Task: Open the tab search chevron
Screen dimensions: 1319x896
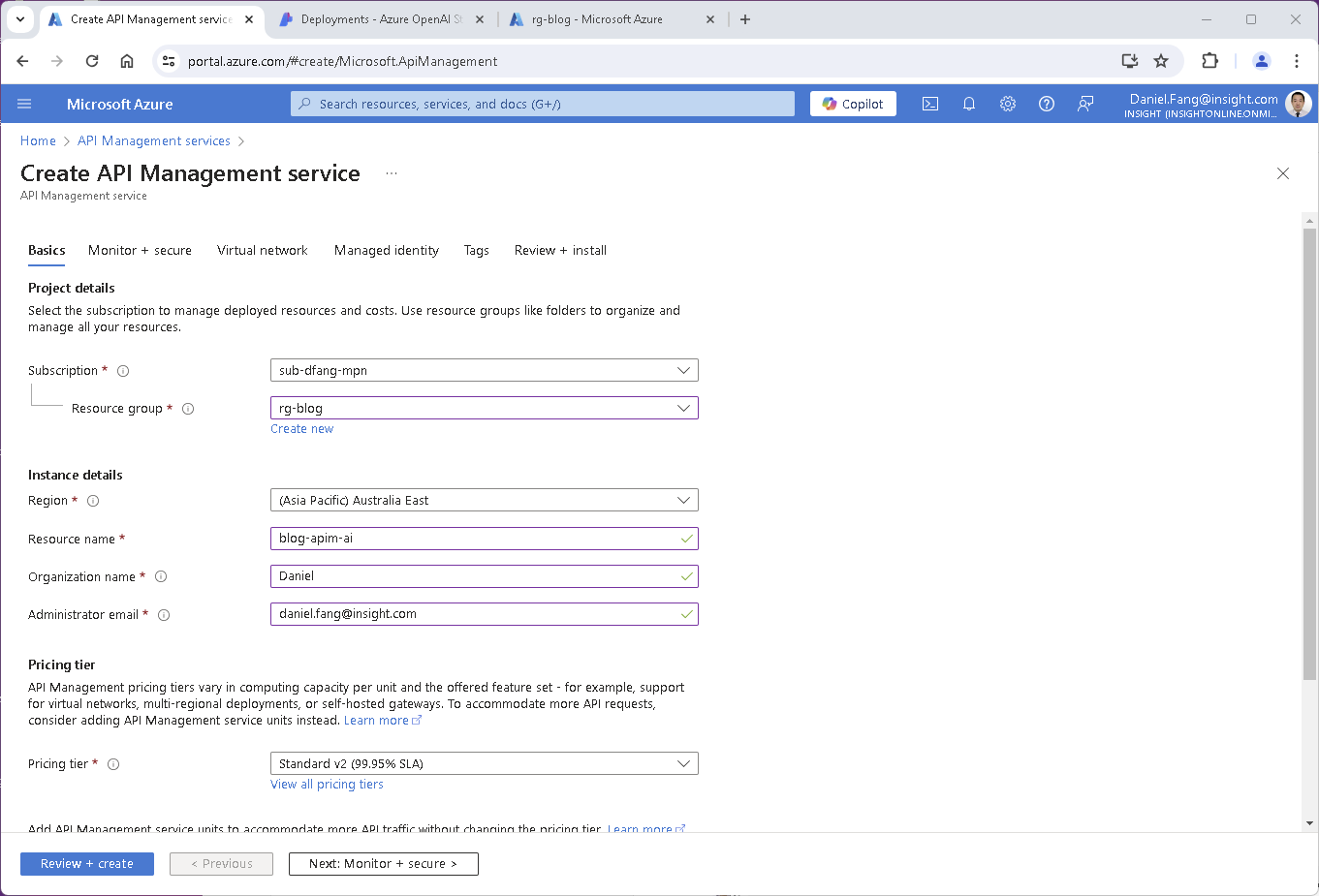Action: coord(20,19)
